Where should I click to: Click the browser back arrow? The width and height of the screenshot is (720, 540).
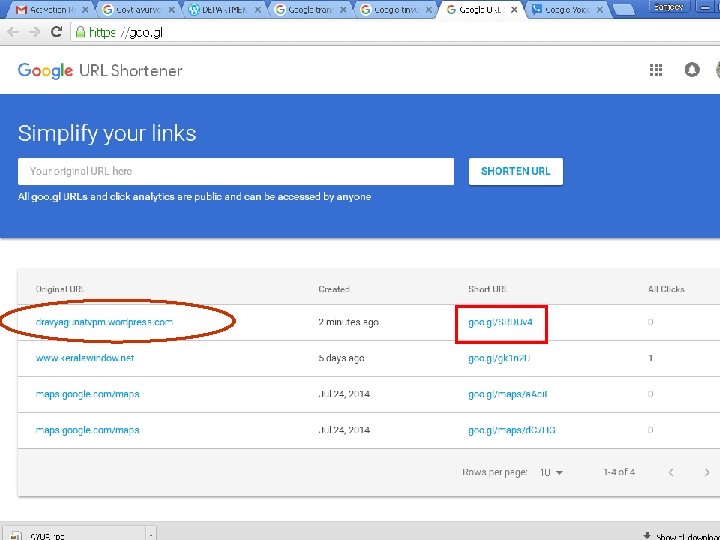click(13, 32)
